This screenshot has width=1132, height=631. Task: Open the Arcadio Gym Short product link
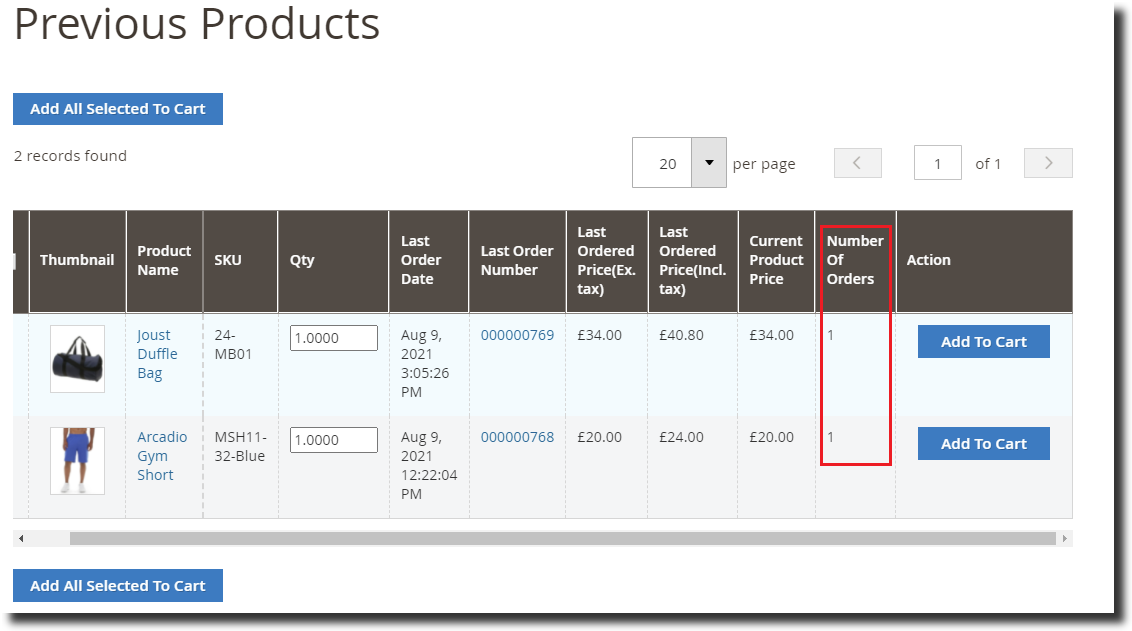coord(161,456)
